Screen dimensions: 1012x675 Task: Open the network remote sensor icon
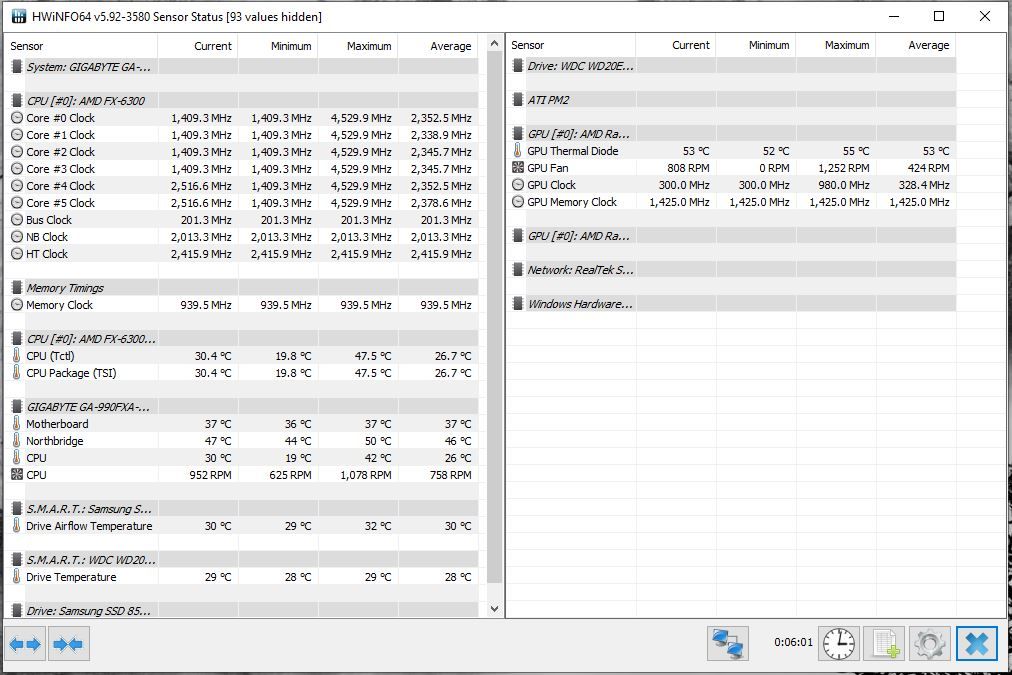tap(727, 643)
